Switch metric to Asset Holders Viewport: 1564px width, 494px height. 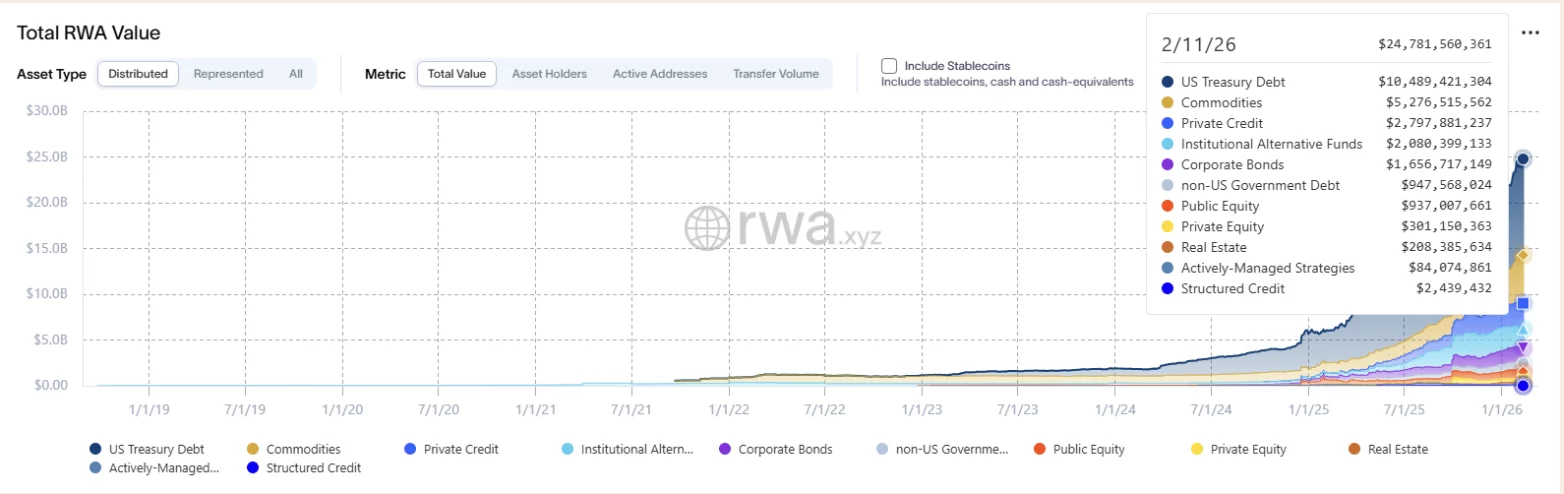coord(549,73)
